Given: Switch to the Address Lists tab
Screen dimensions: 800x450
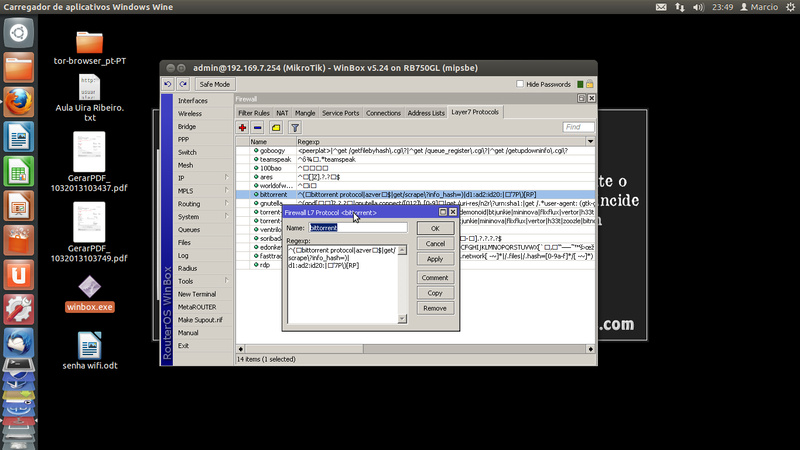Looking at the screenshot, I should (426, 113).
